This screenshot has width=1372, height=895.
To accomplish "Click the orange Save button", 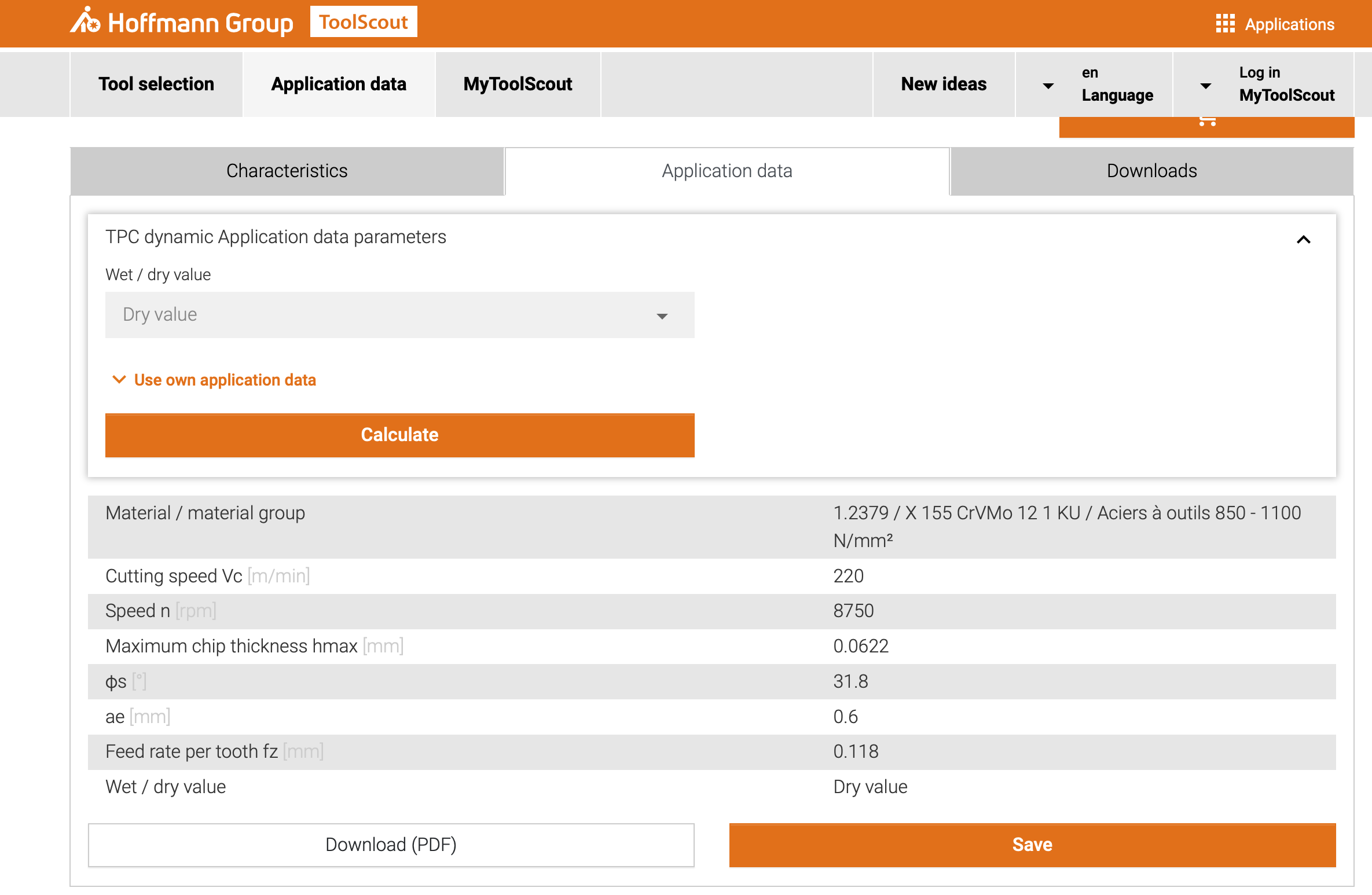I will [x=1032, y=845].
